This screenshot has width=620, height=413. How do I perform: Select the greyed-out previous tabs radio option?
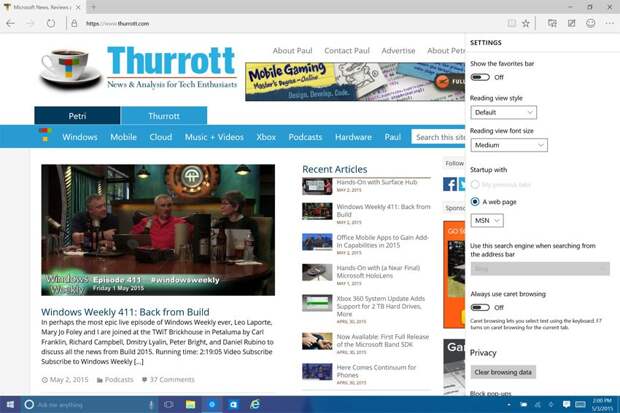point(475,184)
